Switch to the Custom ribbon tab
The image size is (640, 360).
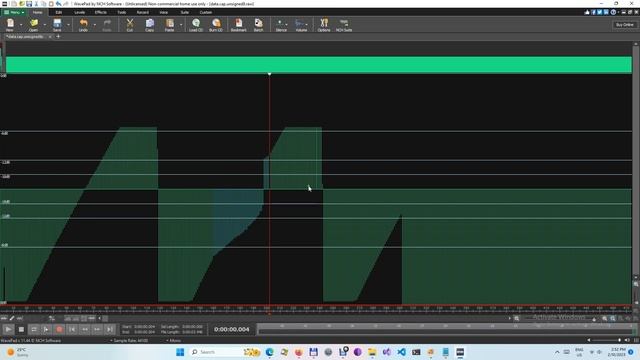(206, 12)
